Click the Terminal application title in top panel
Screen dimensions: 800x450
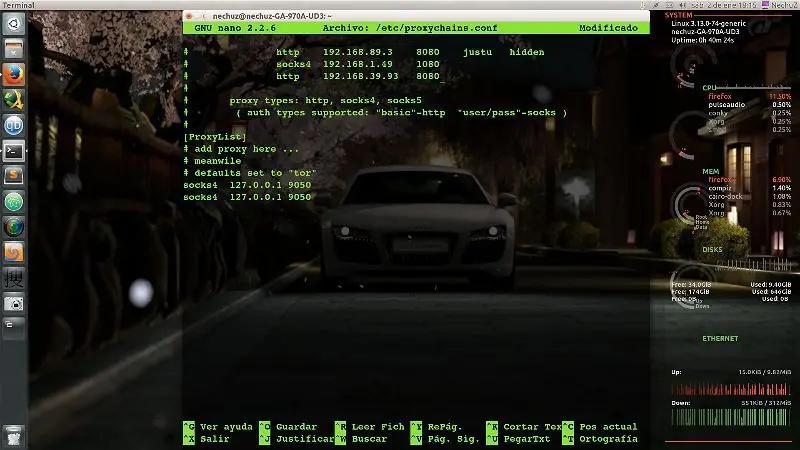[x=18, y=5]
